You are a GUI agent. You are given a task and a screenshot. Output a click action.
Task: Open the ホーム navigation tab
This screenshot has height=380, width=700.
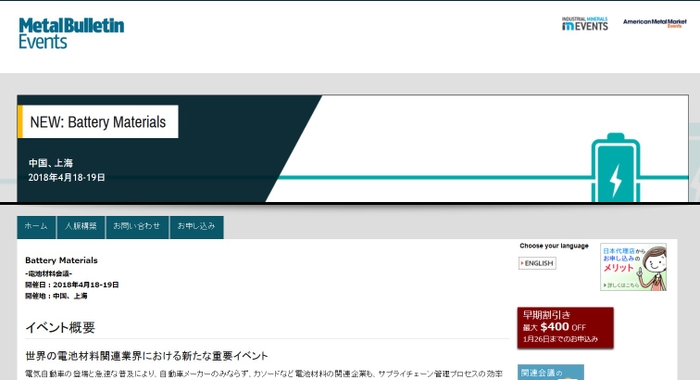pos(36,227)
